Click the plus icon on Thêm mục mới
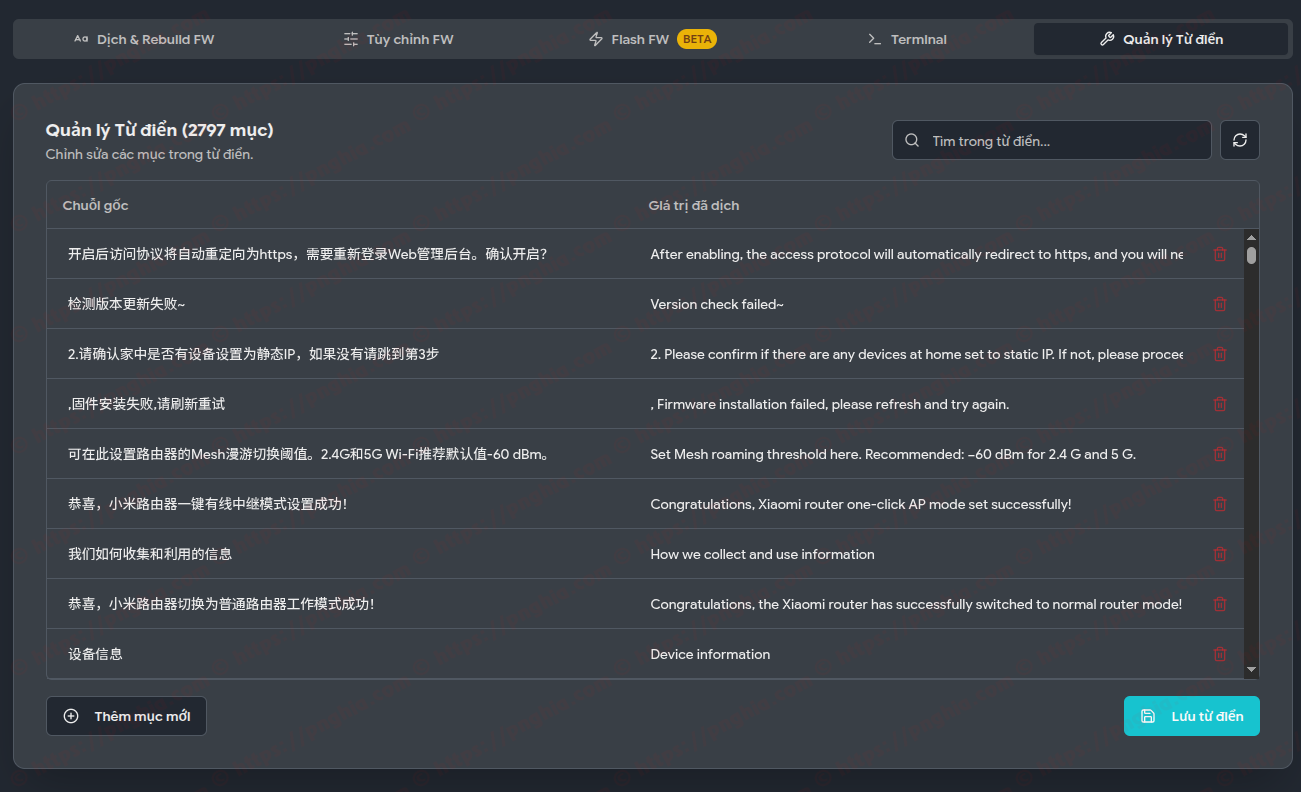This screenshot has height=792, width=1301. pos(70,716)
